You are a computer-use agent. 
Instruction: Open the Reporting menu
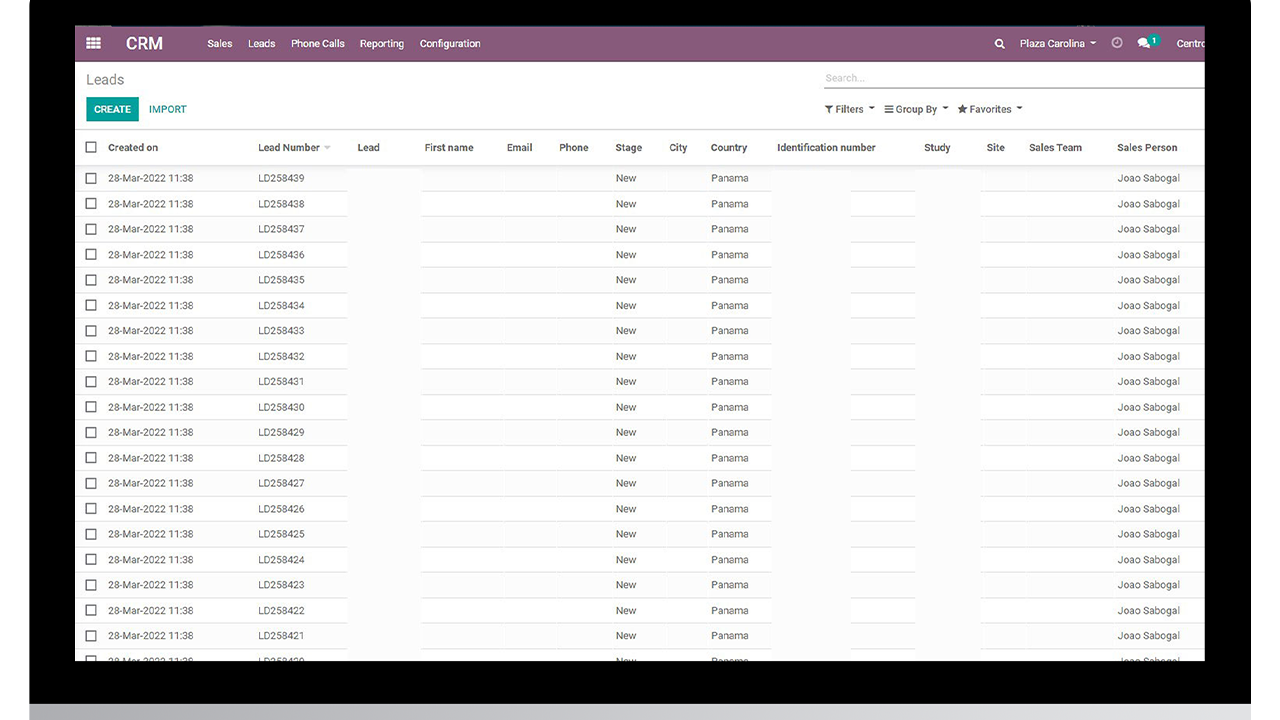pos(382,44)
